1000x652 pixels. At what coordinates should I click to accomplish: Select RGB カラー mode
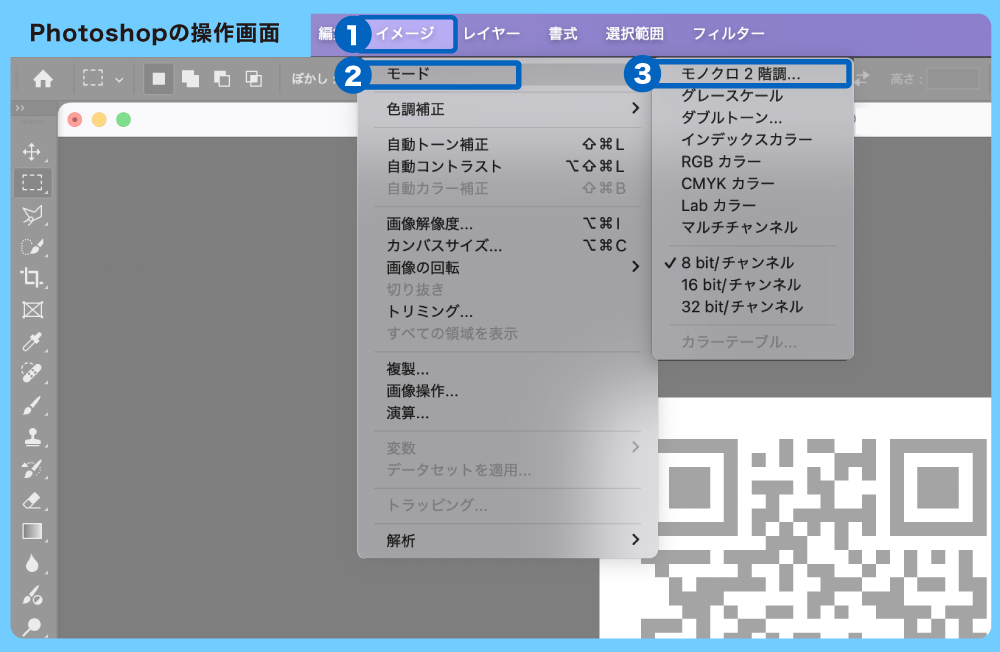[753, 161]
